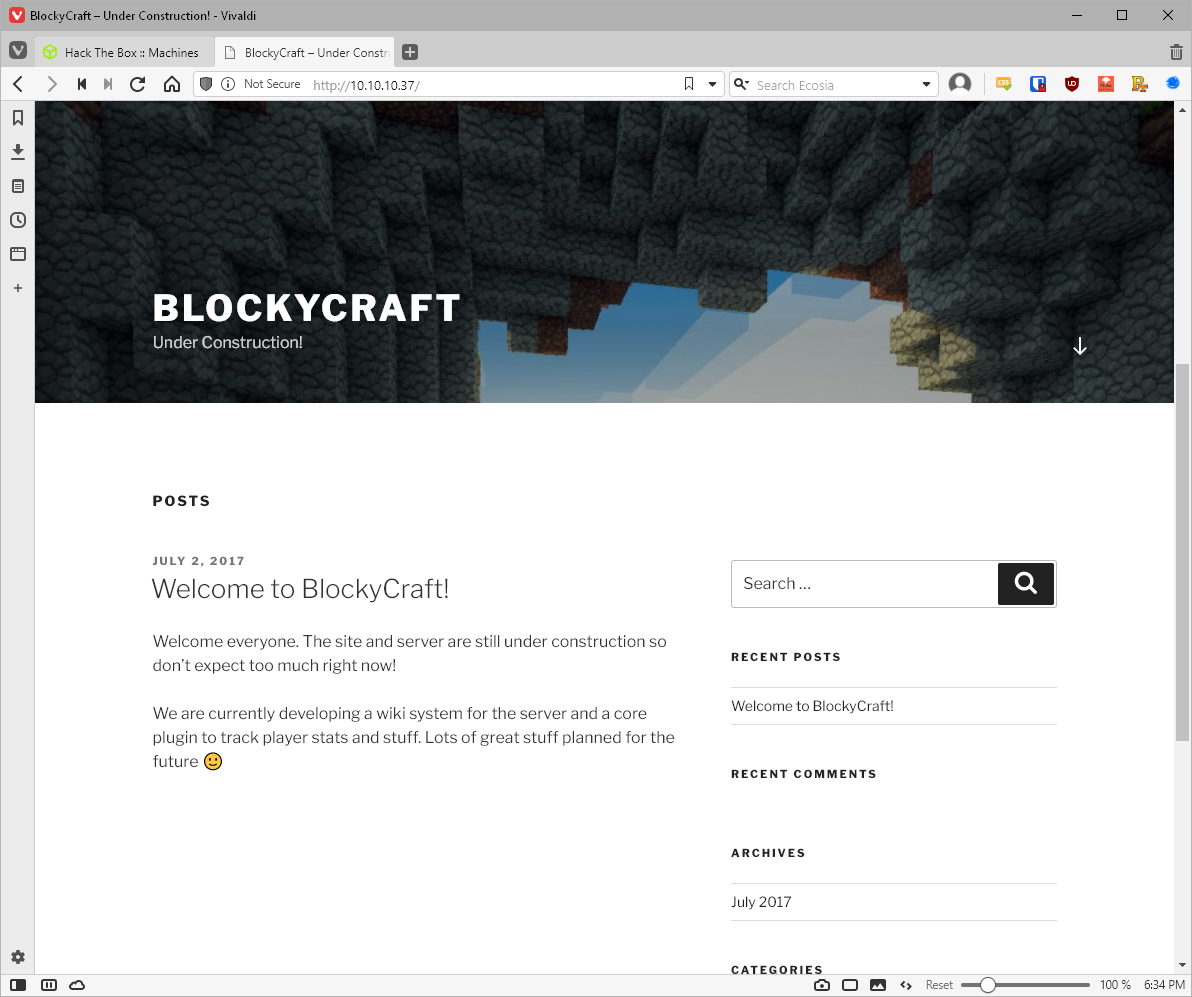Click the down arrow in header image

pos(1079,346)
